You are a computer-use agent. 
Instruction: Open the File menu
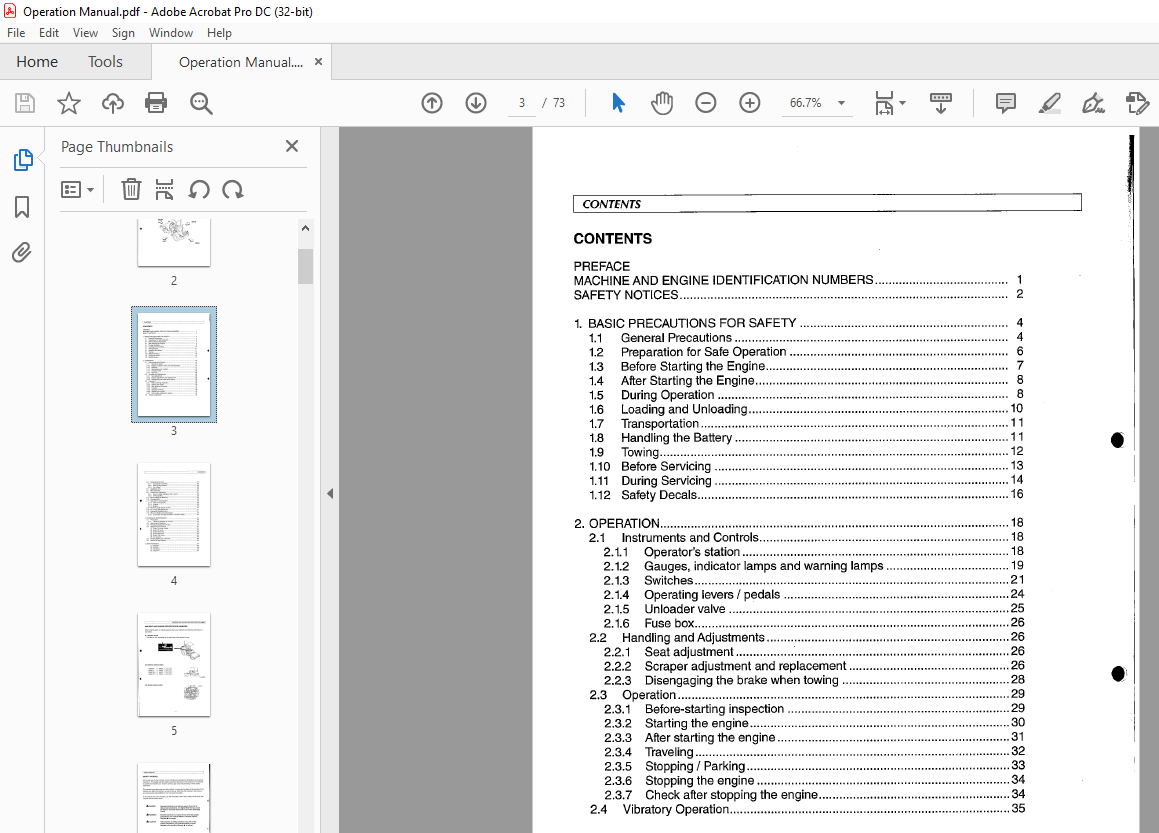(x=16, y=33)
